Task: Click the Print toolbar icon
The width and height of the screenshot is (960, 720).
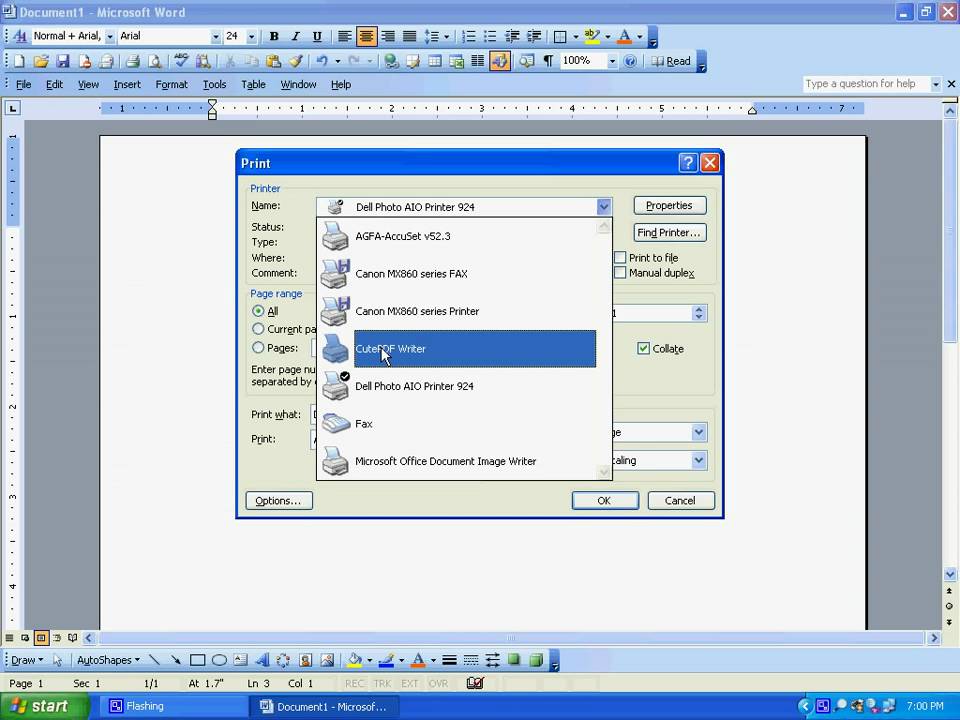Action: [133, 61]
